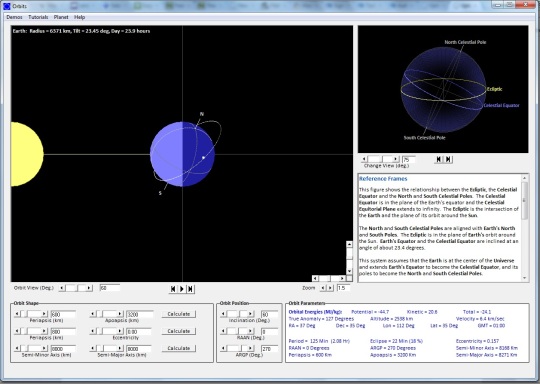Click the Orbit View degrees input field
Viewport: 540px width, 384px height.
pyautogui.click(x=110, y=288)
